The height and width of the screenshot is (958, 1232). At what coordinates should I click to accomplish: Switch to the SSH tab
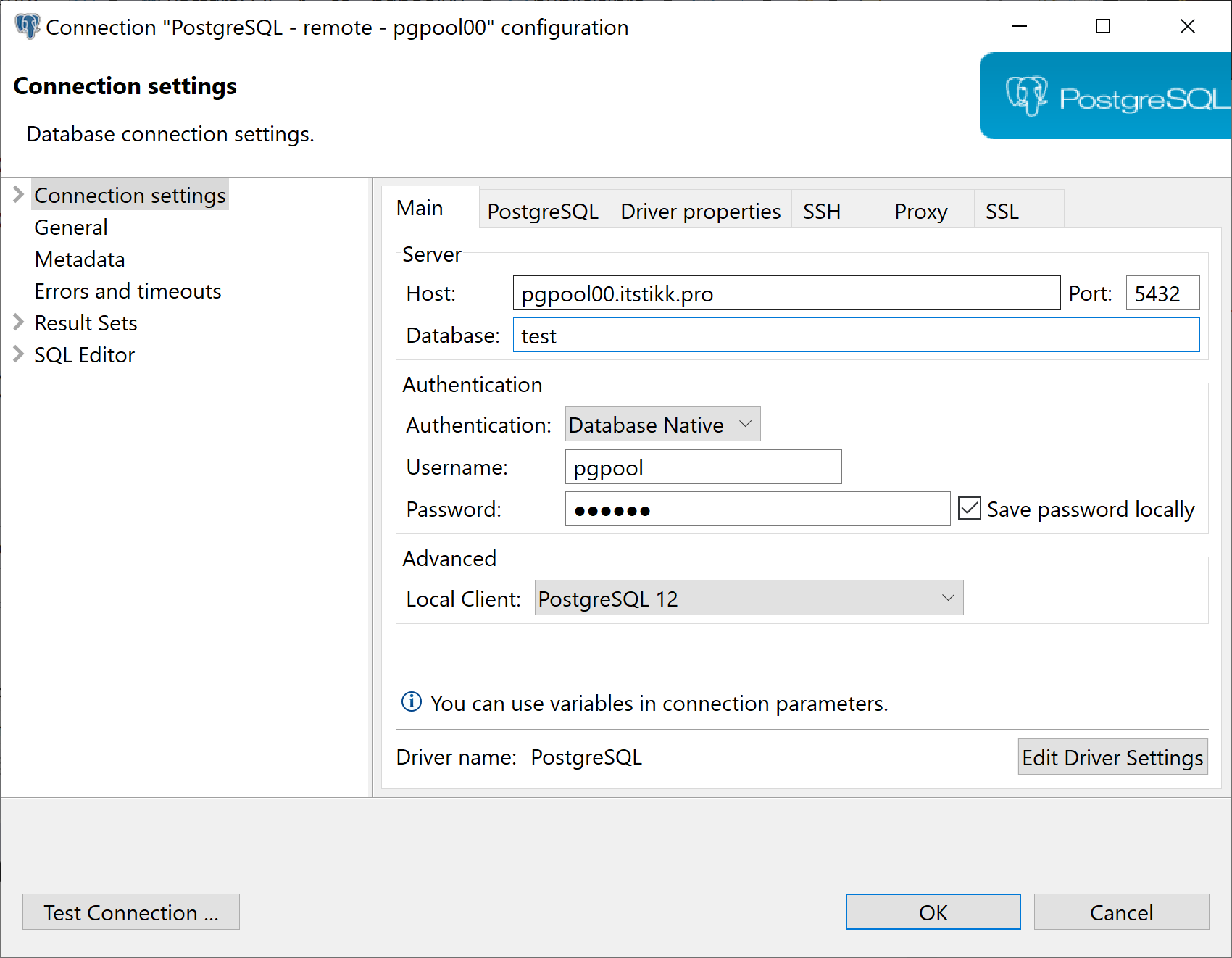click(821, 210)
